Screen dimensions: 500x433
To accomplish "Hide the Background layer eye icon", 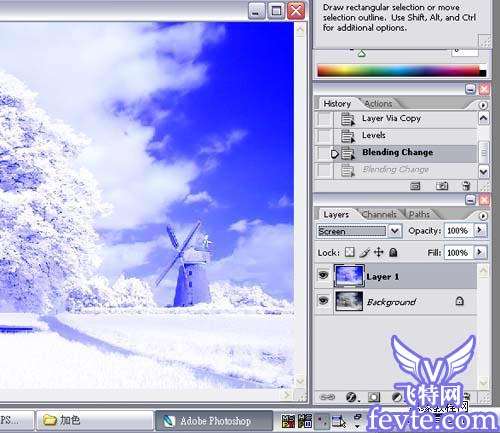I will click(323, 301).
